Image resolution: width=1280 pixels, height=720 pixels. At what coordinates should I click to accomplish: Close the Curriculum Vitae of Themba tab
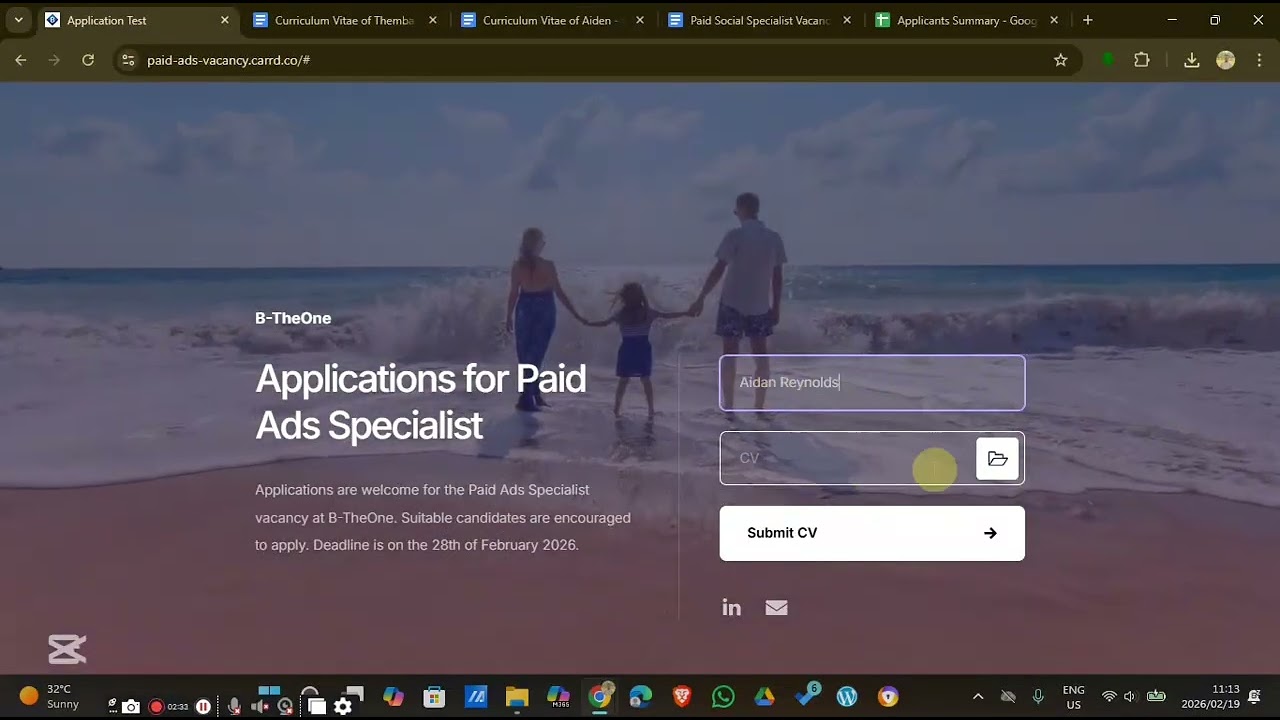433,20
